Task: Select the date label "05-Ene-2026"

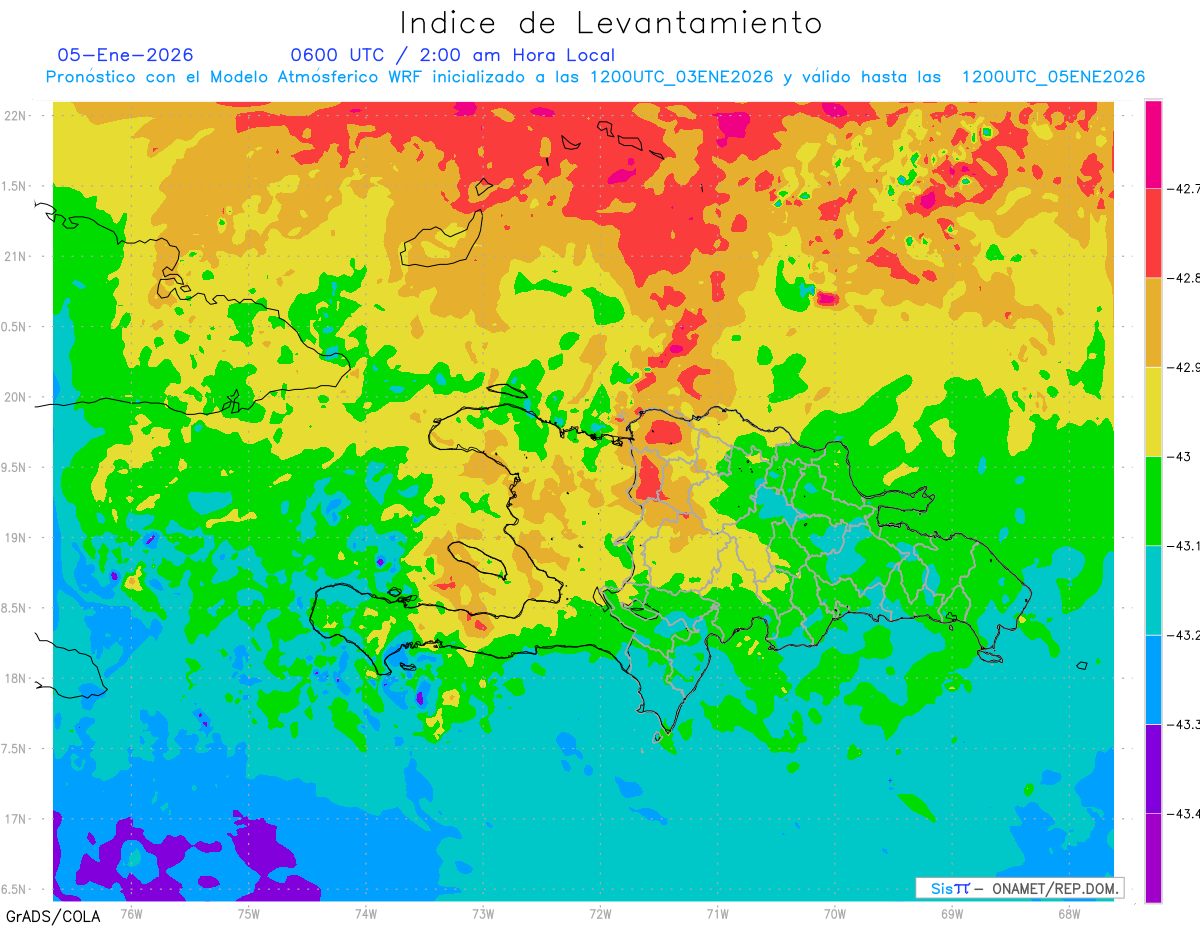Action: (126, 55)
